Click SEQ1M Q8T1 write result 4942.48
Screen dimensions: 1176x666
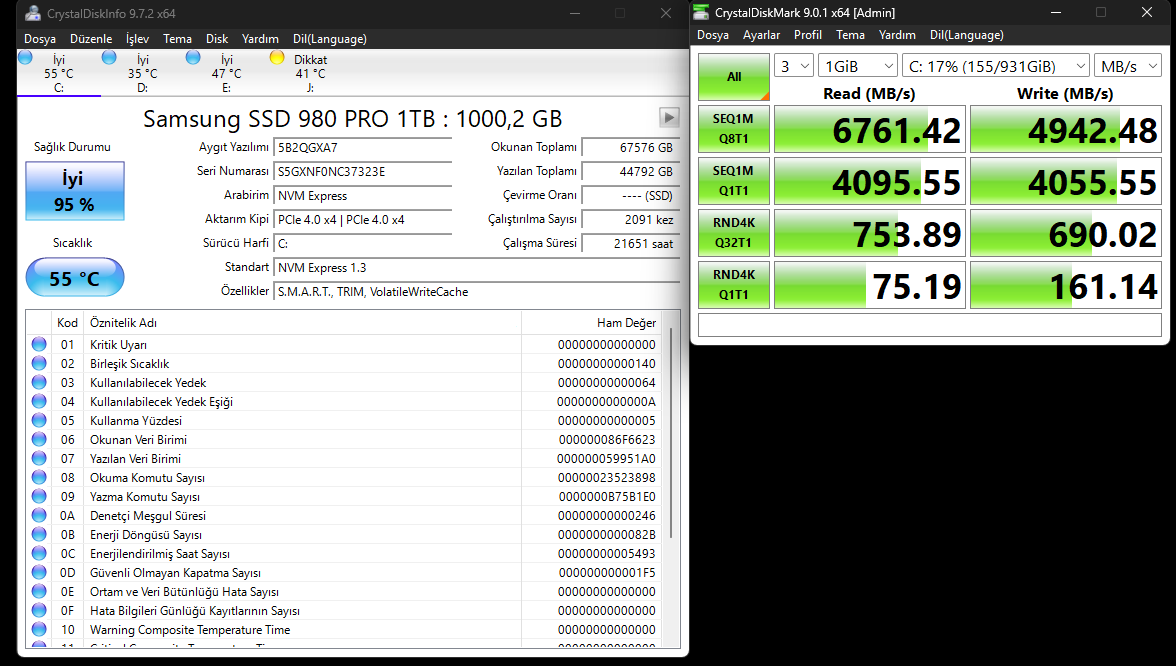point(1066,129)
